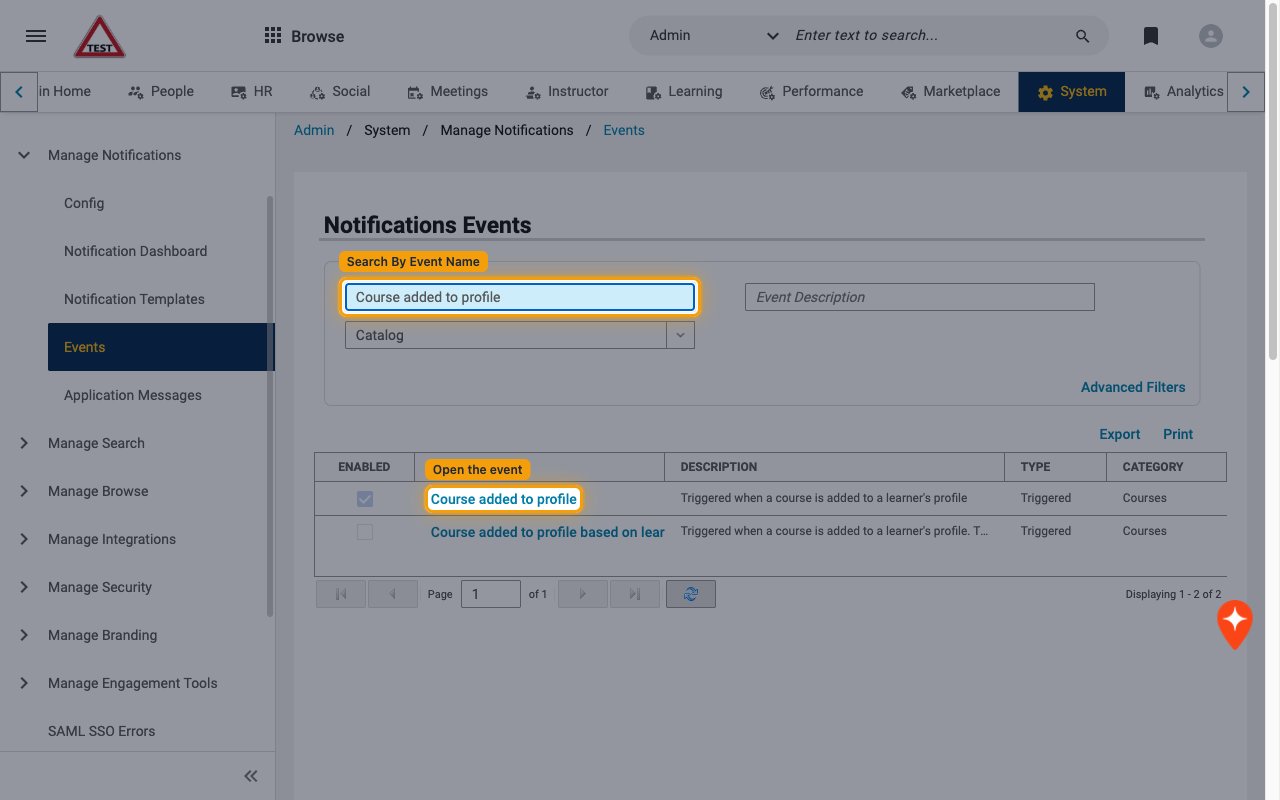Click the search magnifier icon
This screenshot has width=1280, height=800.
tap(1082, 36)
